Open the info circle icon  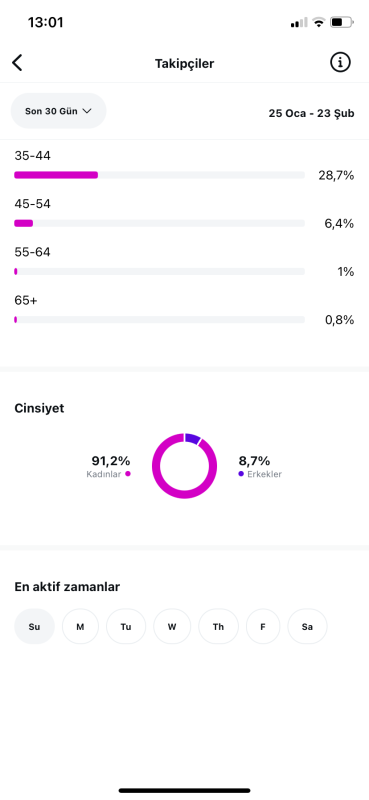pos(340,63)
